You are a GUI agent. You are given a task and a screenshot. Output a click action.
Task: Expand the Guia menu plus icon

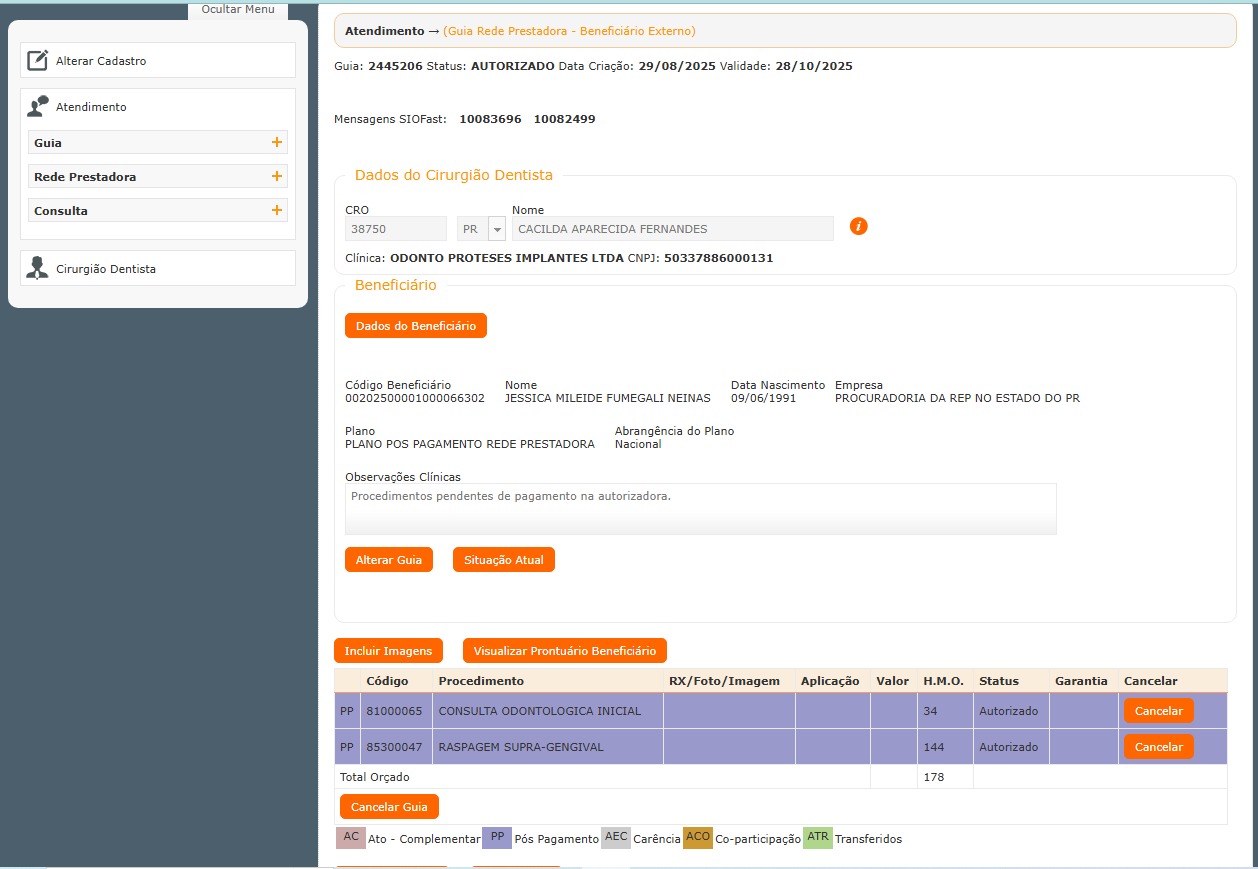277,143
